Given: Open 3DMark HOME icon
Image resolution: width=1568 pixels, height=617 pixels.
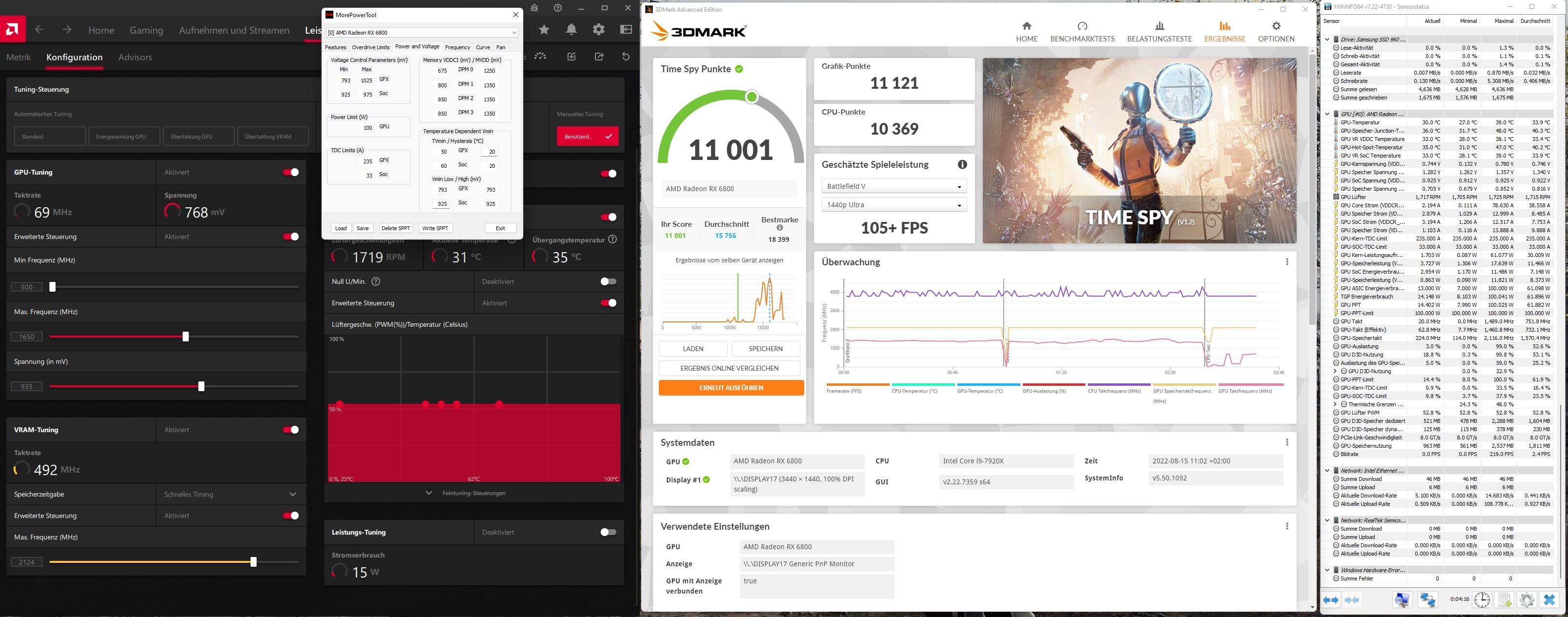Looking at the screenshot, I should [x=1026, y=25].
